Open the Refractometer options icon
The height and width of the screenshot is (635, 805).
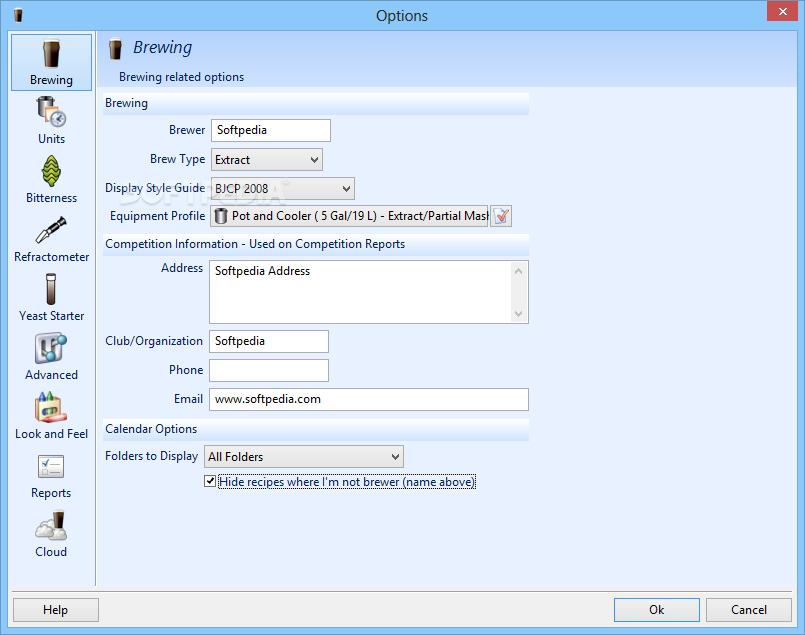(51, 230)
